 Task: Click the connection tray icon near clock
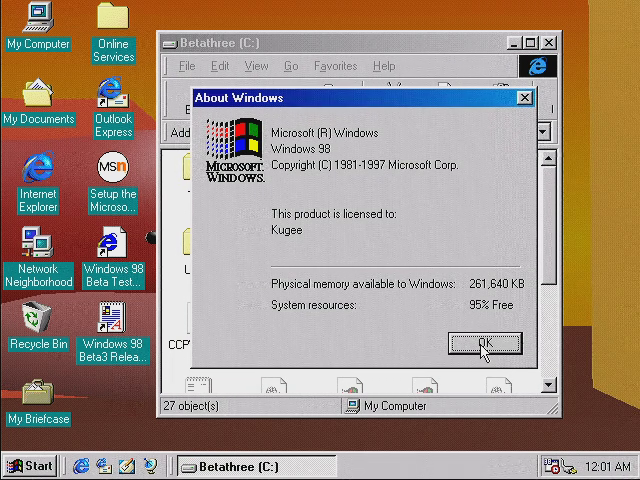(569, 467)
